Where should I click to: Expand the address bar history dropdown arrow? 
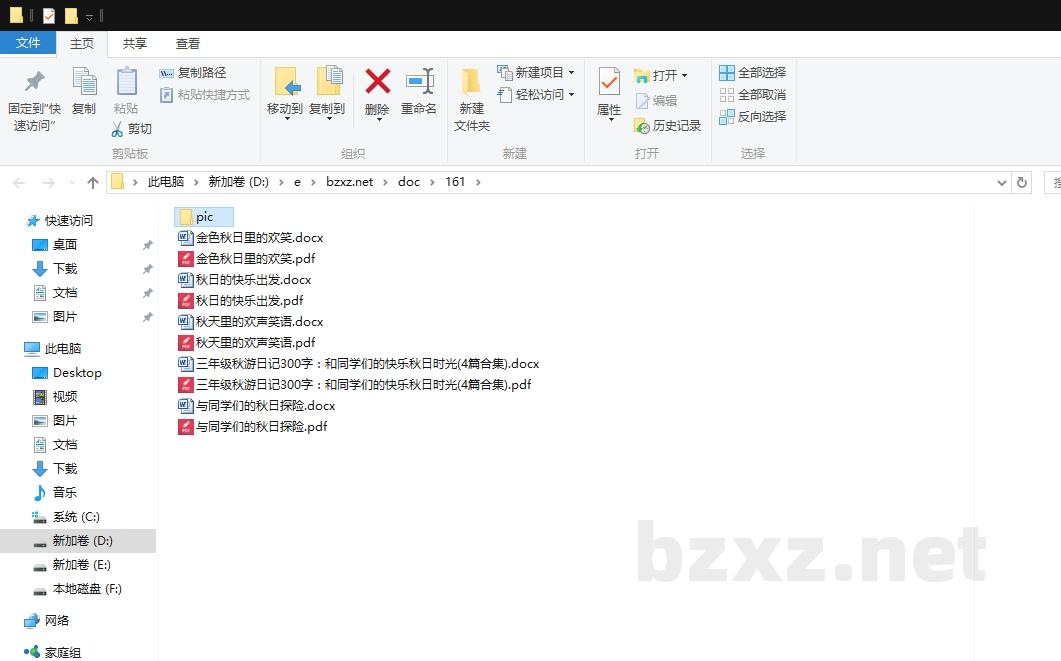pos(1002,182)
